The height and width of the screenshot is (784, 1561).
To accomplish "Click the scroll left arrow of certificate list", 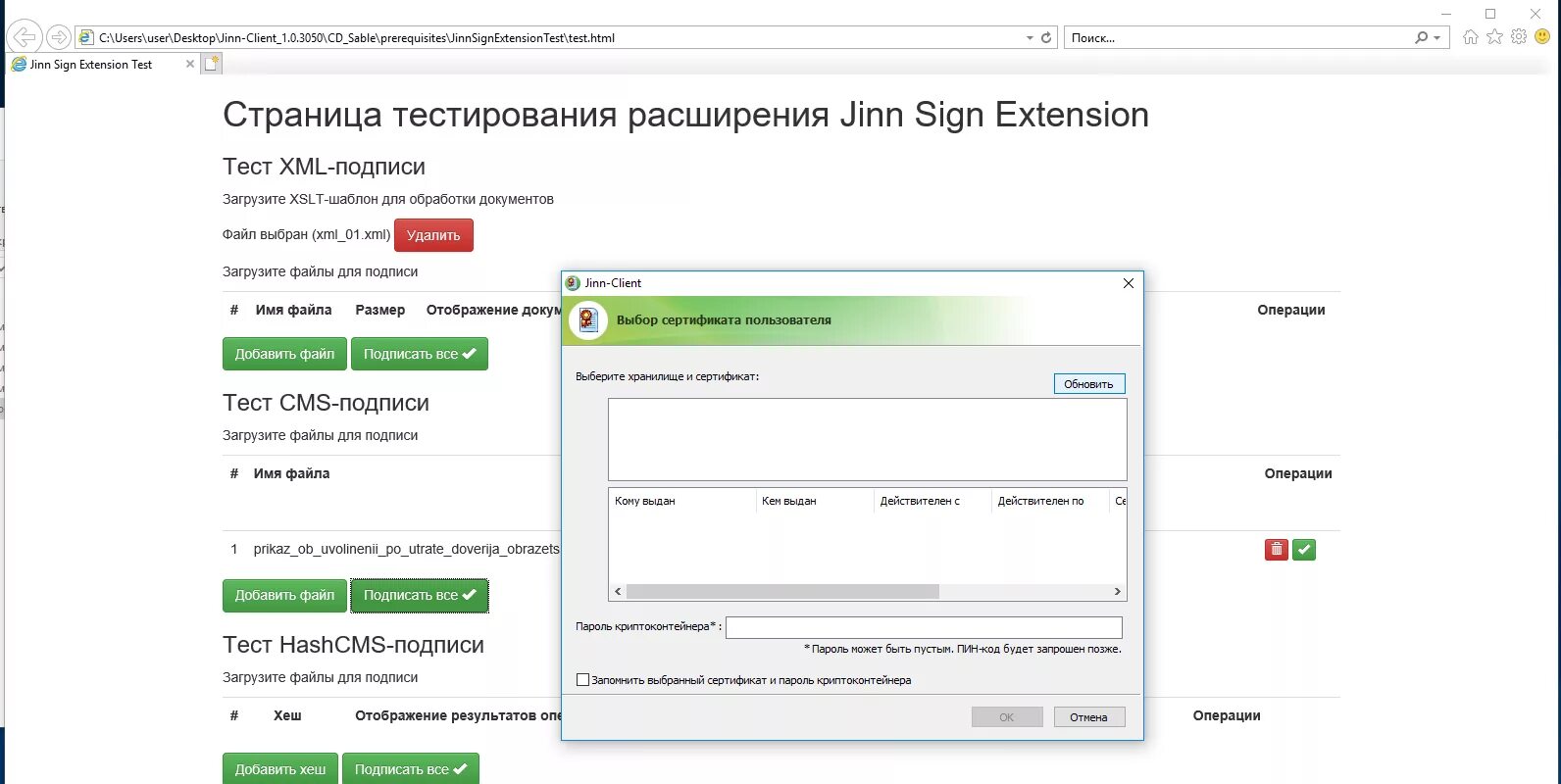I will pos(618,592).
